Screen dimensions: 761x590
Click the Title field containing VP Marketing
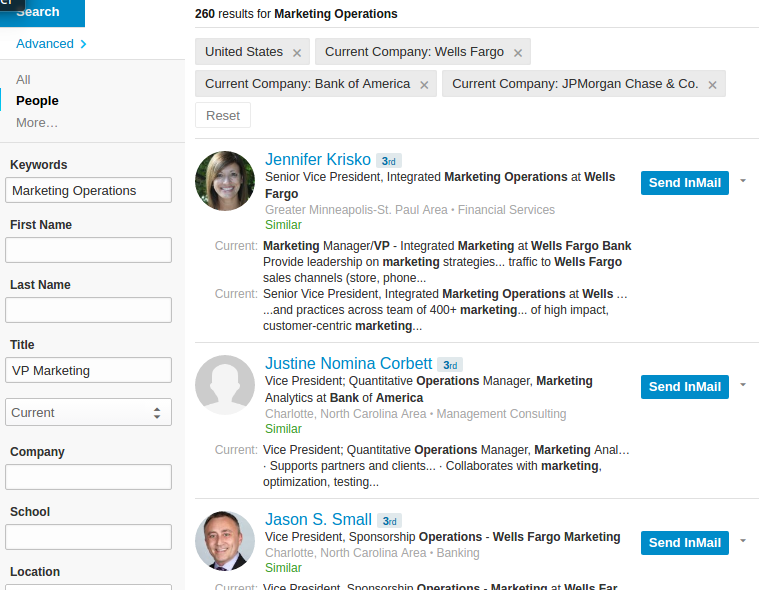pos(88,370)
